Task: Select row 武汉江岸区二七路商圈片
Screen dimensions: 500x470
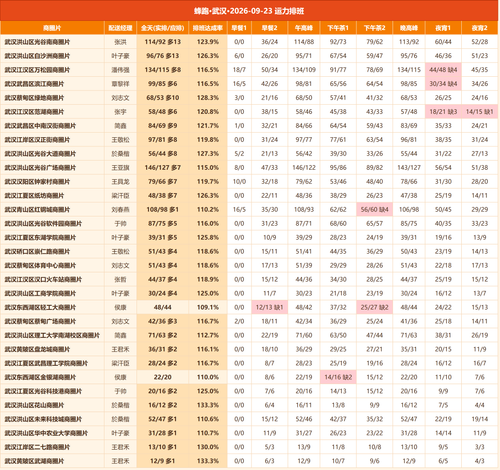Action: pyautogui.click(x=249, y=447)
